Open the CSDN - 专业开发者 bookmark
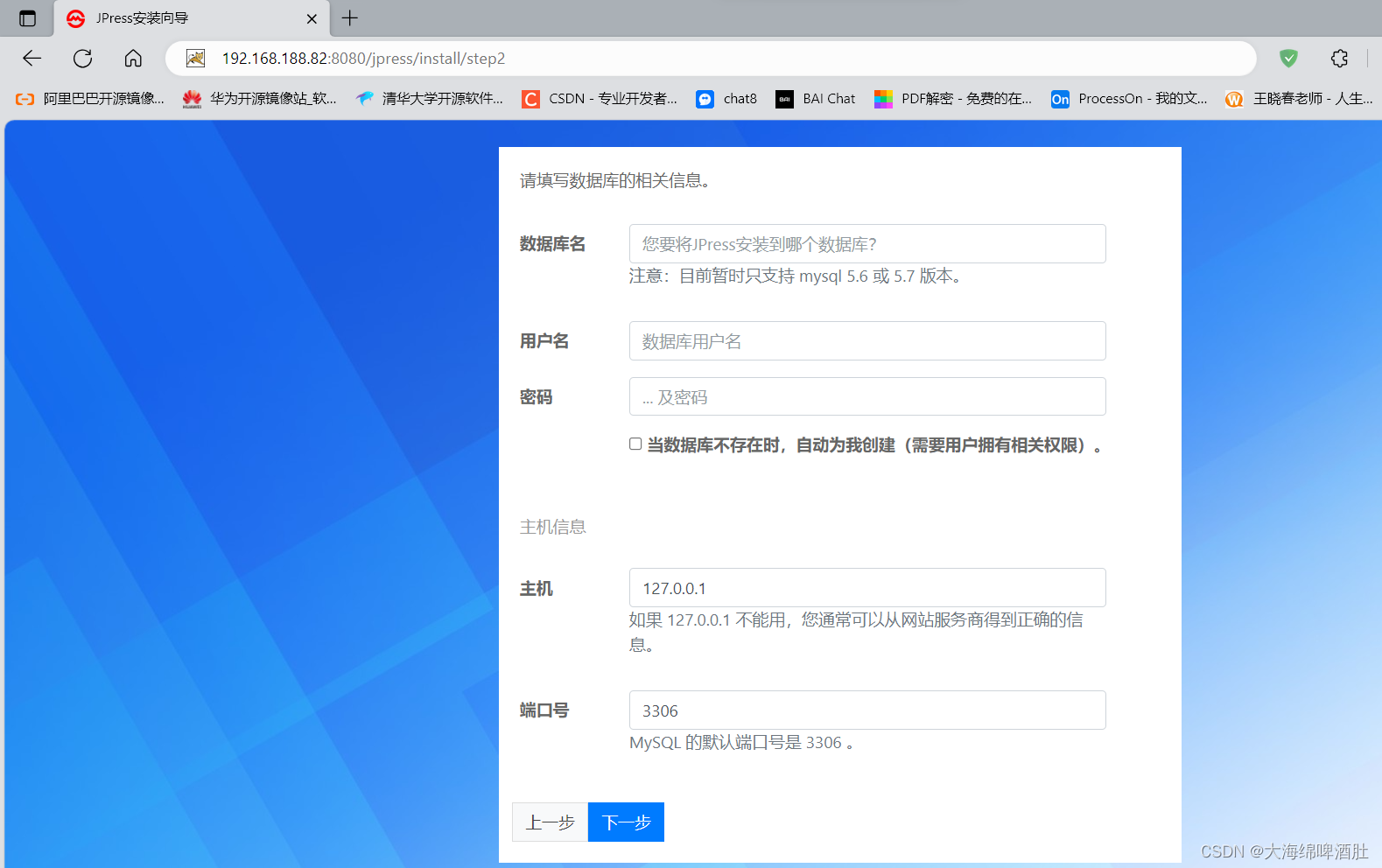The height and width of the screenshot is (868, 1382). [x=600, y=99]
